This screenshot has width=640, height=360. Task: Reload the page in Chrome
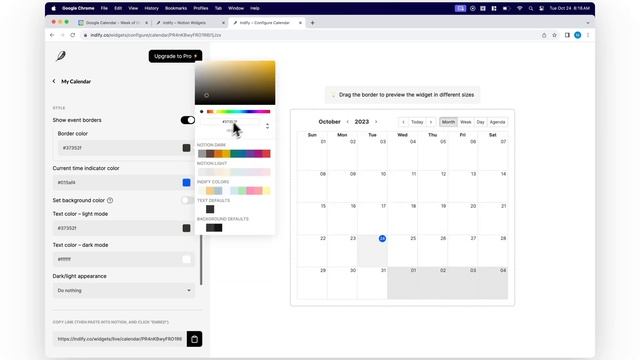(x=73, y=35)
